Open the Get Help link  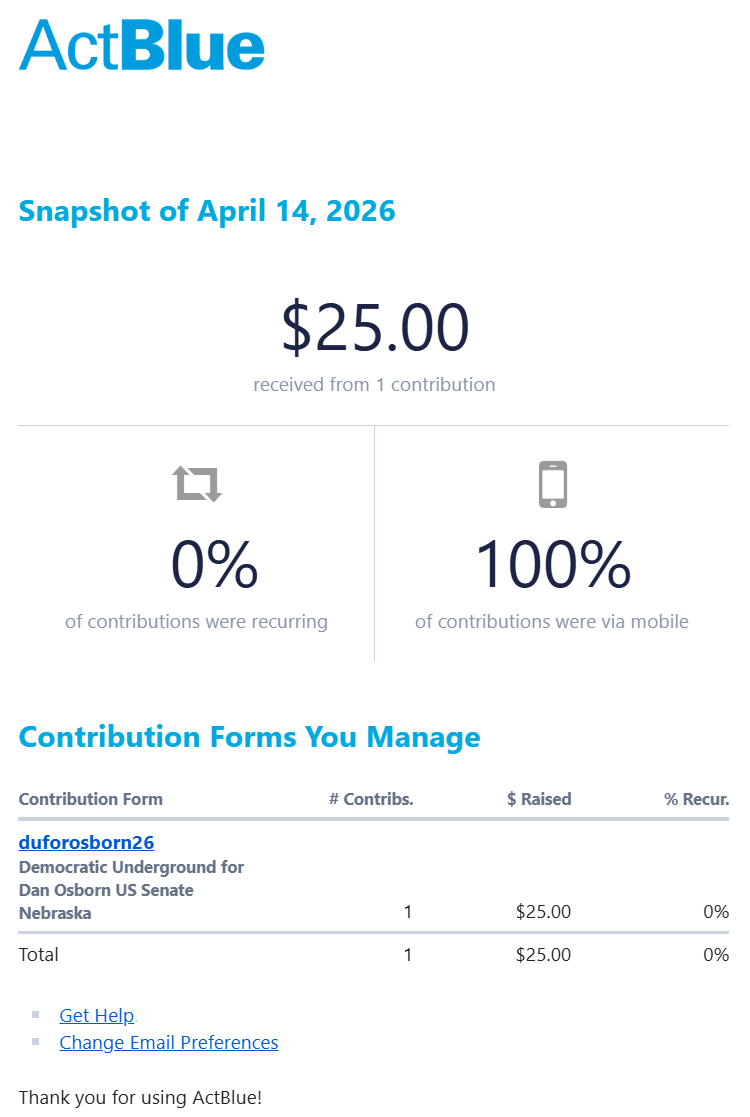pos(97,1015)
